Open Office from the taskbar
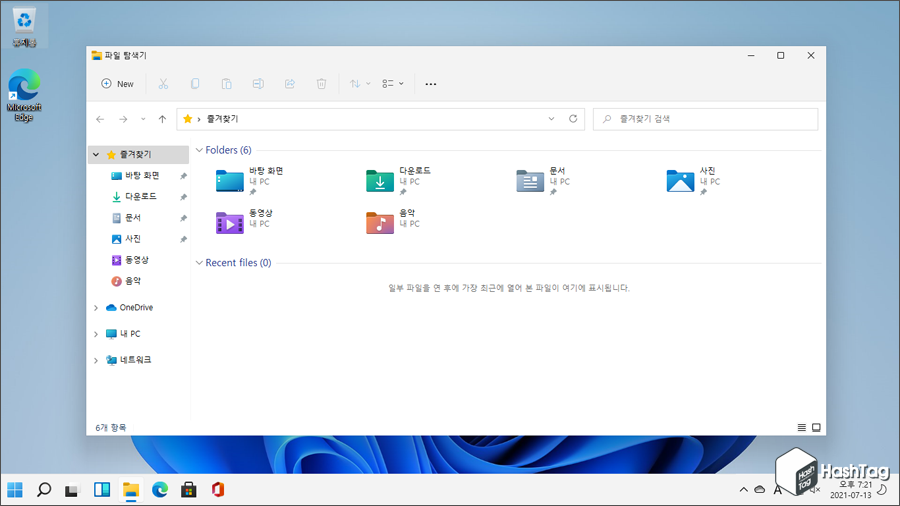The image size is (900, 506). coord(218,490)
